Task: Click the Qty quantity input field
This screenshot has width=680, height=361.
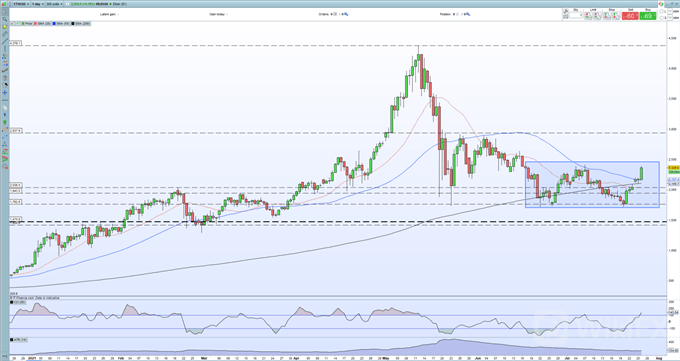Action: point(576,15)
